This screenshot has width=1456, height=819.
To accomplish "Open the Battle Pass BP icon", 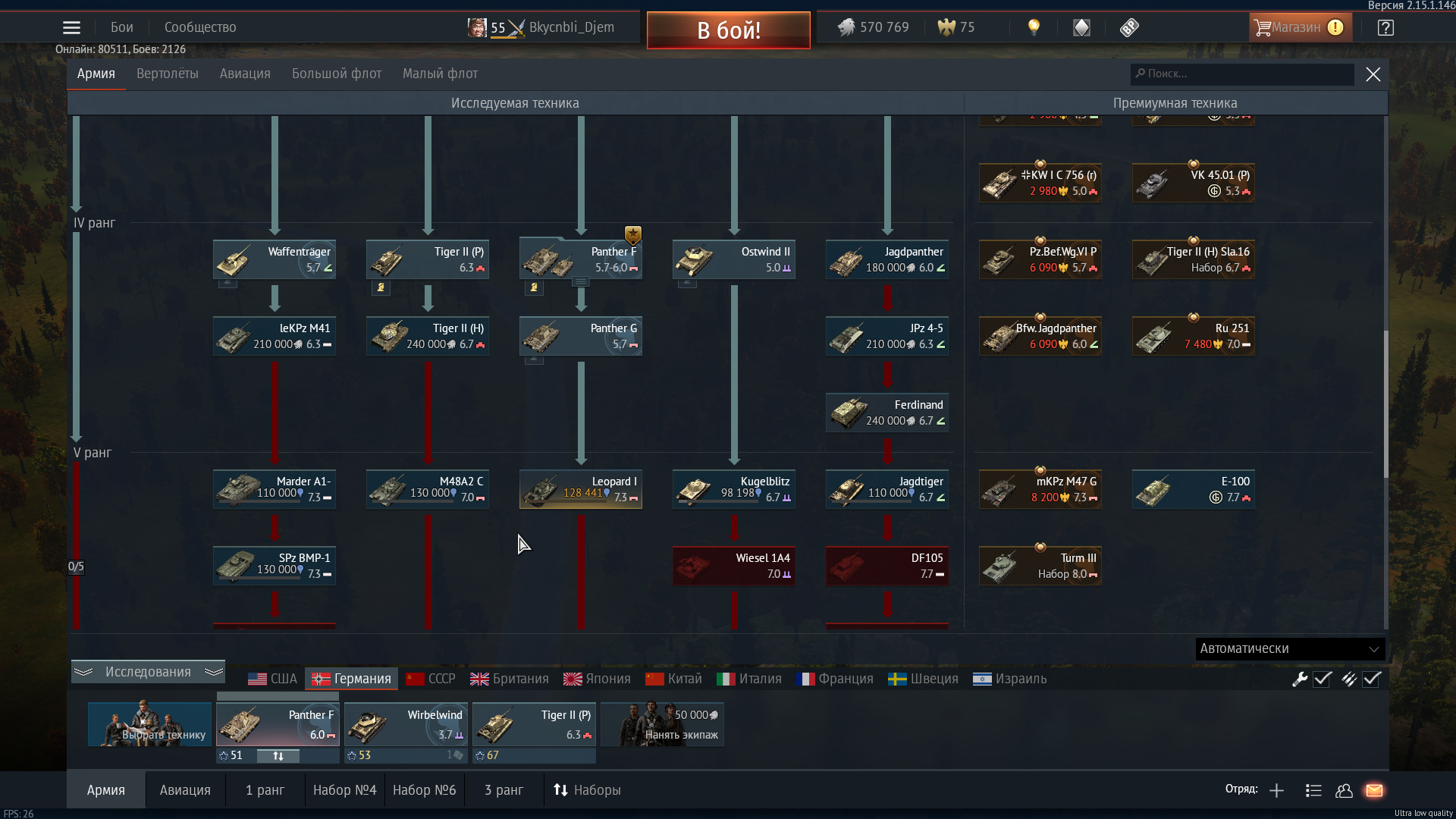I will (x=1129, y=28).
